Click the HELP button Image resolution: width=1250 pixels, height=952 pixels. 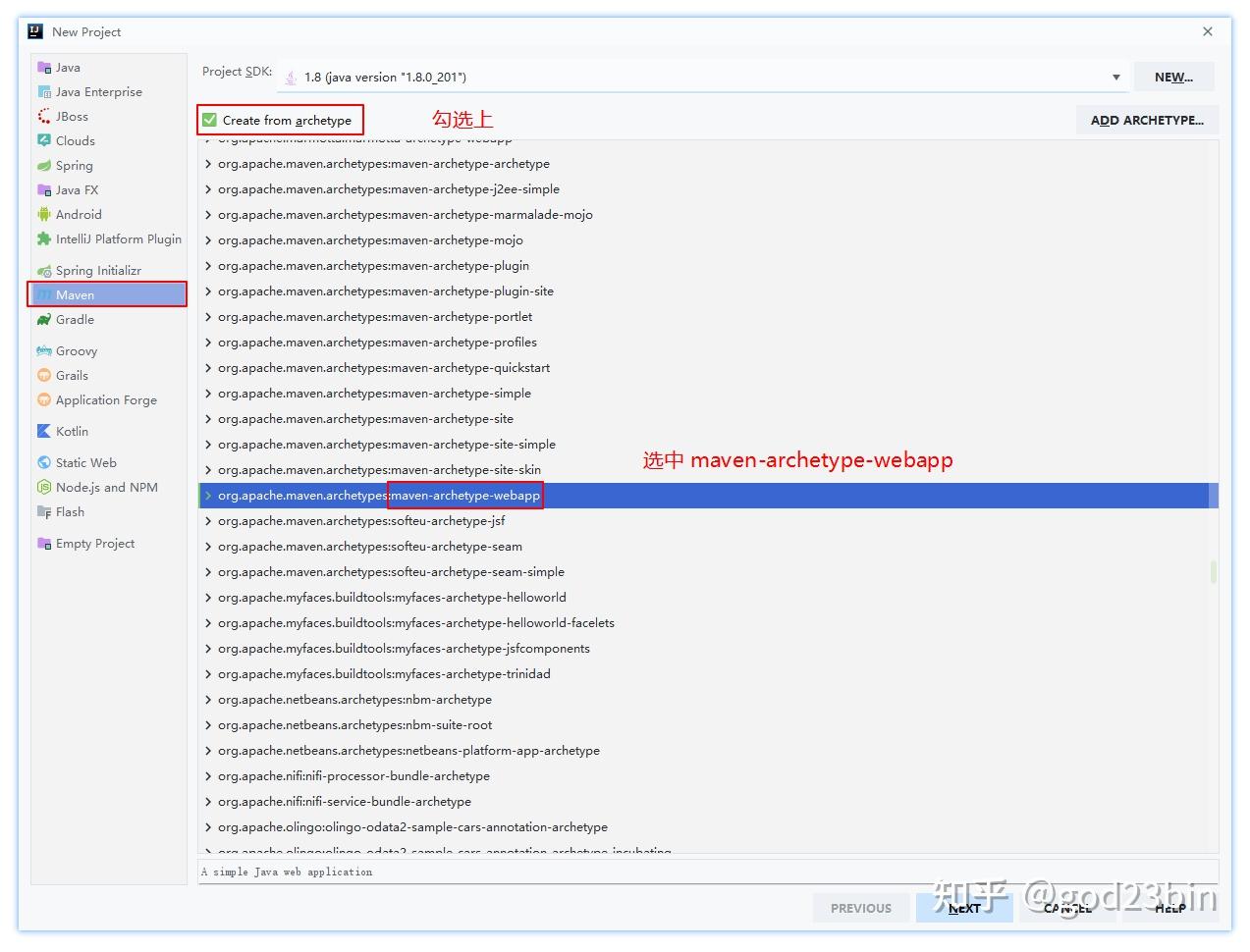[x=1169, y=908]
